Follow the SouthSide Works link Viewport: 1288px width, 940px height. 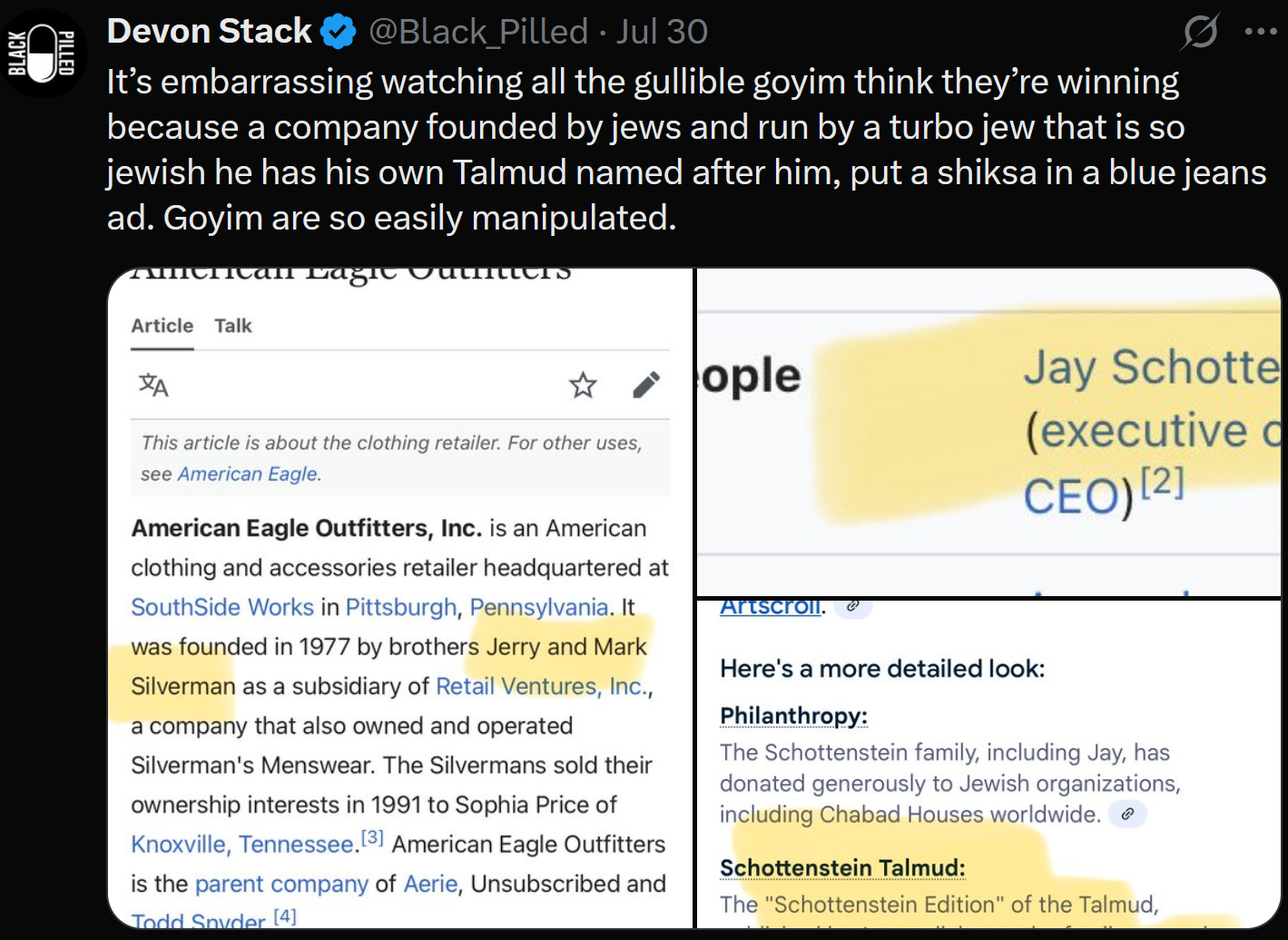222,607
